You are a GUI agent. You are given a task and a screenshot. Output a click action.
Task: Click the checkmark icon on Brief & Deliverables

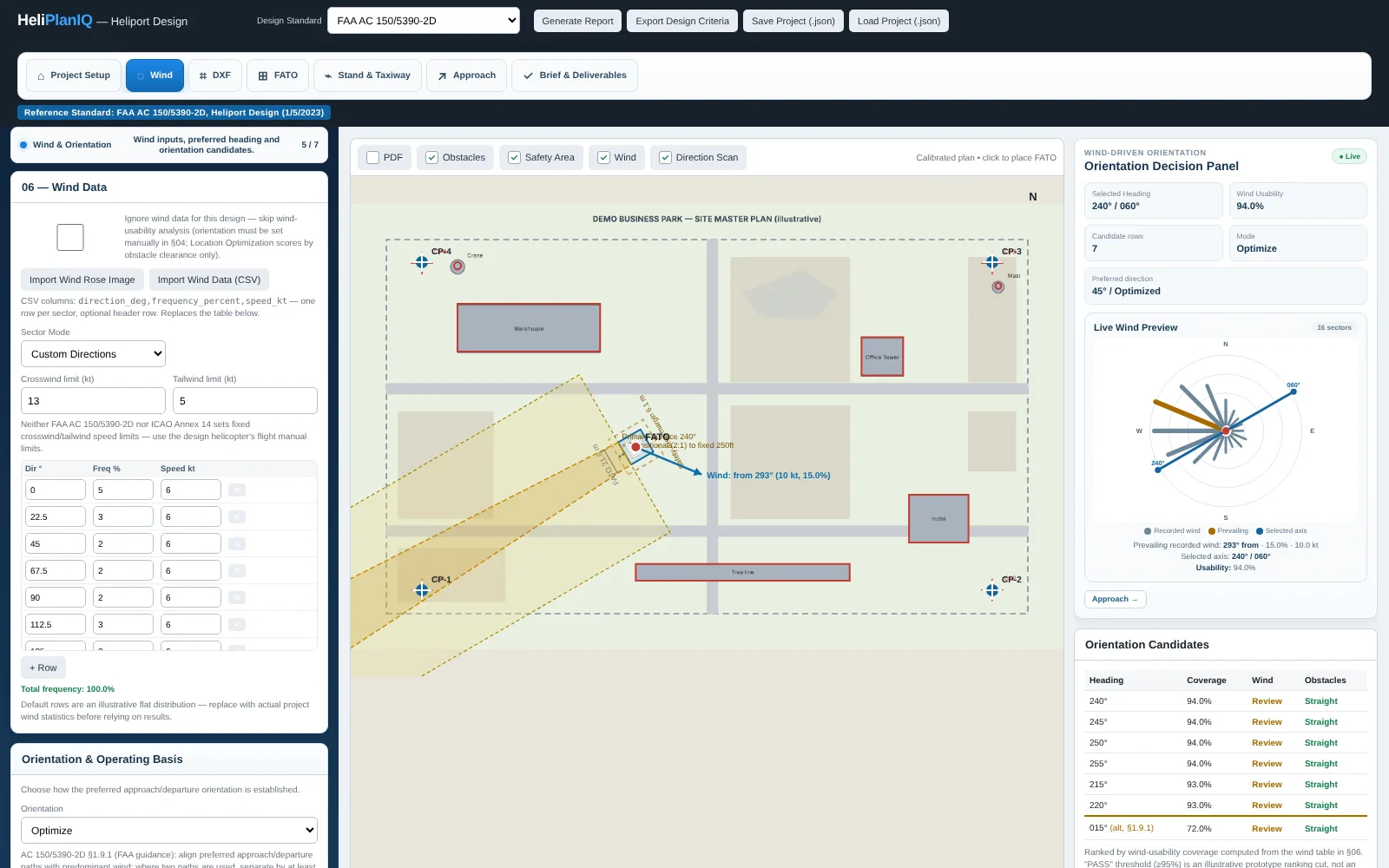(x=528, y=76)
